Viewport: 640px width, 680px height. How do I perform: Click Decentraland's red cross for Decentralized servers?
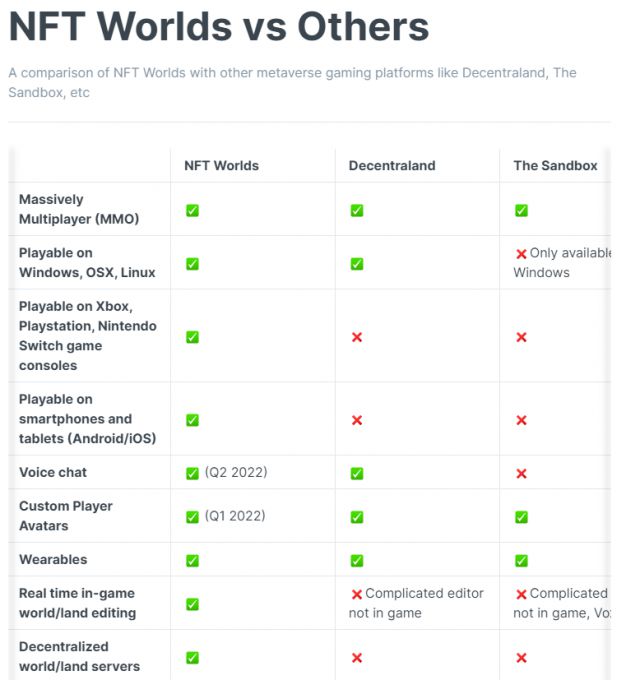[357, 657]
